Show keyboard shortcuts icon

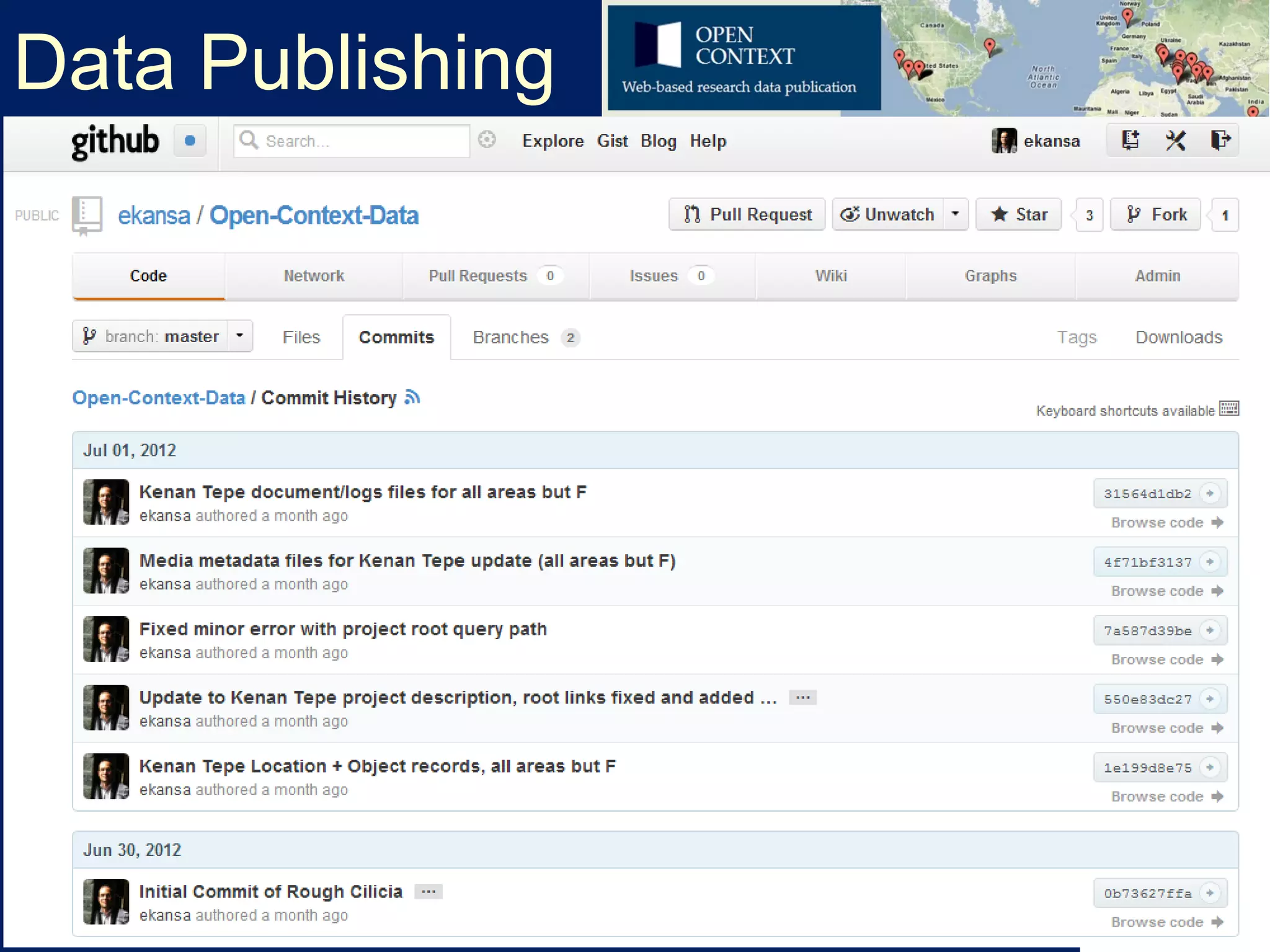point(1229,408)
